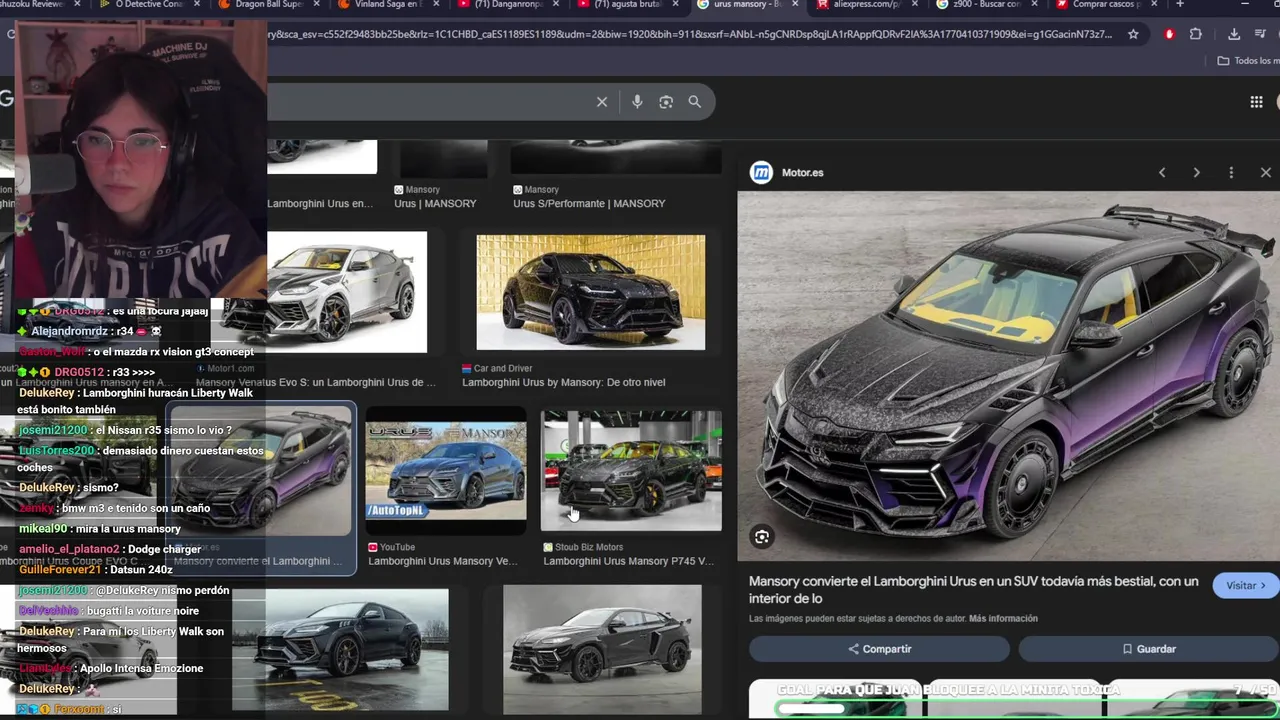1280x720 pixels.
Task: Open Lamborghini Urus by Mansory: De otro nivel
Action: point(563,382)
